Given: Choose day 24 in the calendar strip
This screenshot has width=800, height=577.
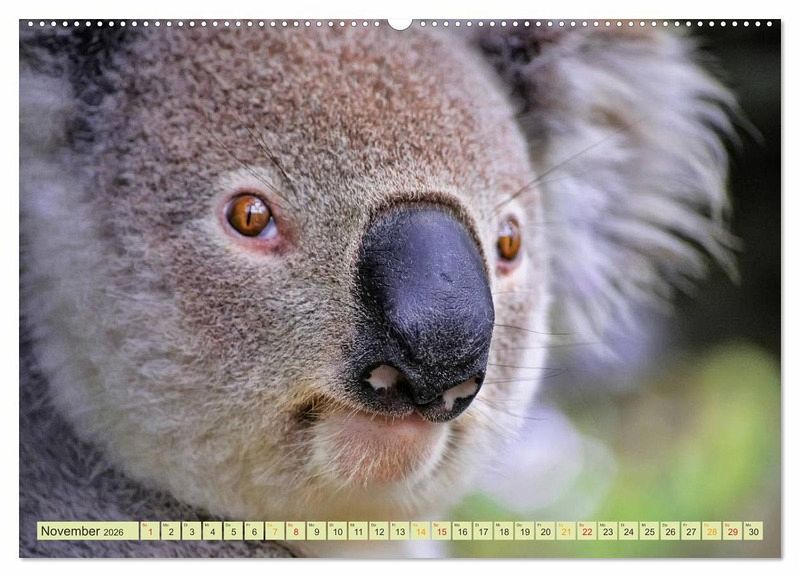Looking at the screenshot, I should coord(628,531).
